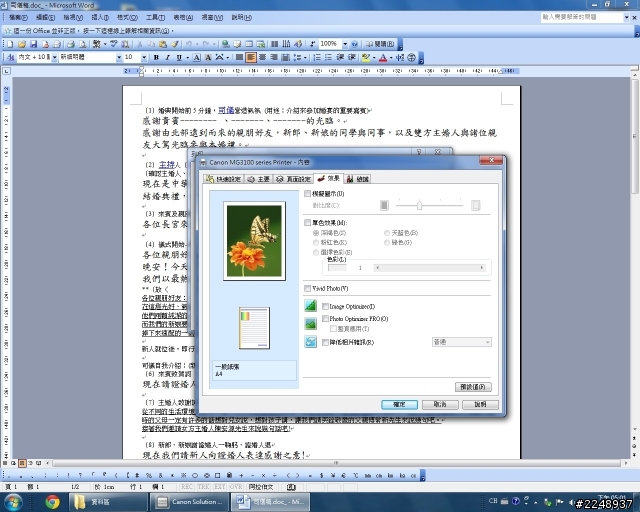Click Cancel button in printer properties dialog

[440, 404]
